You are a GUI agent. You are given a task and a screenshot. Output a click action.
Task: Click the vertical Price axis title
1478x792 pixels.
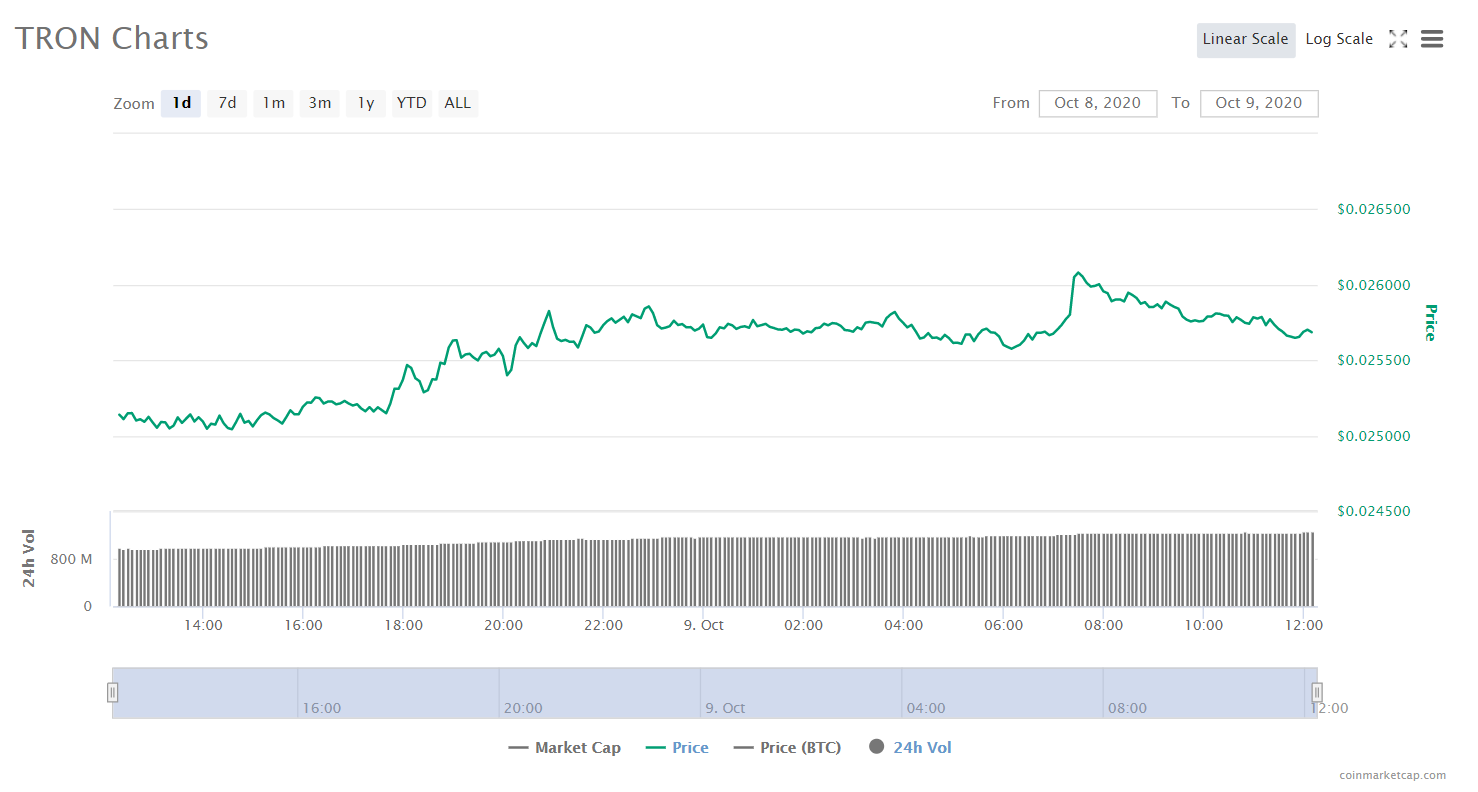(x=1430, y=323)
